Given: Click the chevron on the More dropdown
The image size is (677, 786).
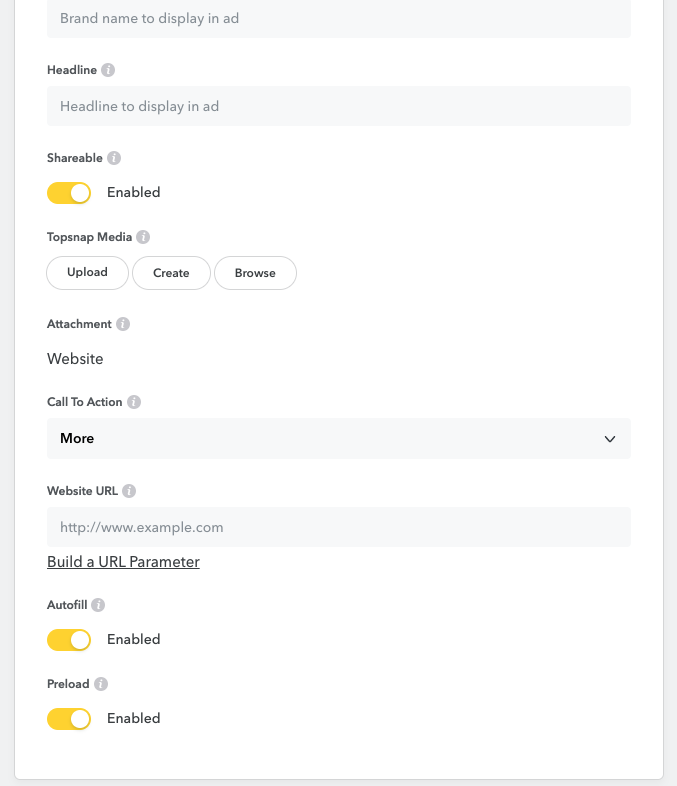Looking at the screenshot, I should coord(610,439).
